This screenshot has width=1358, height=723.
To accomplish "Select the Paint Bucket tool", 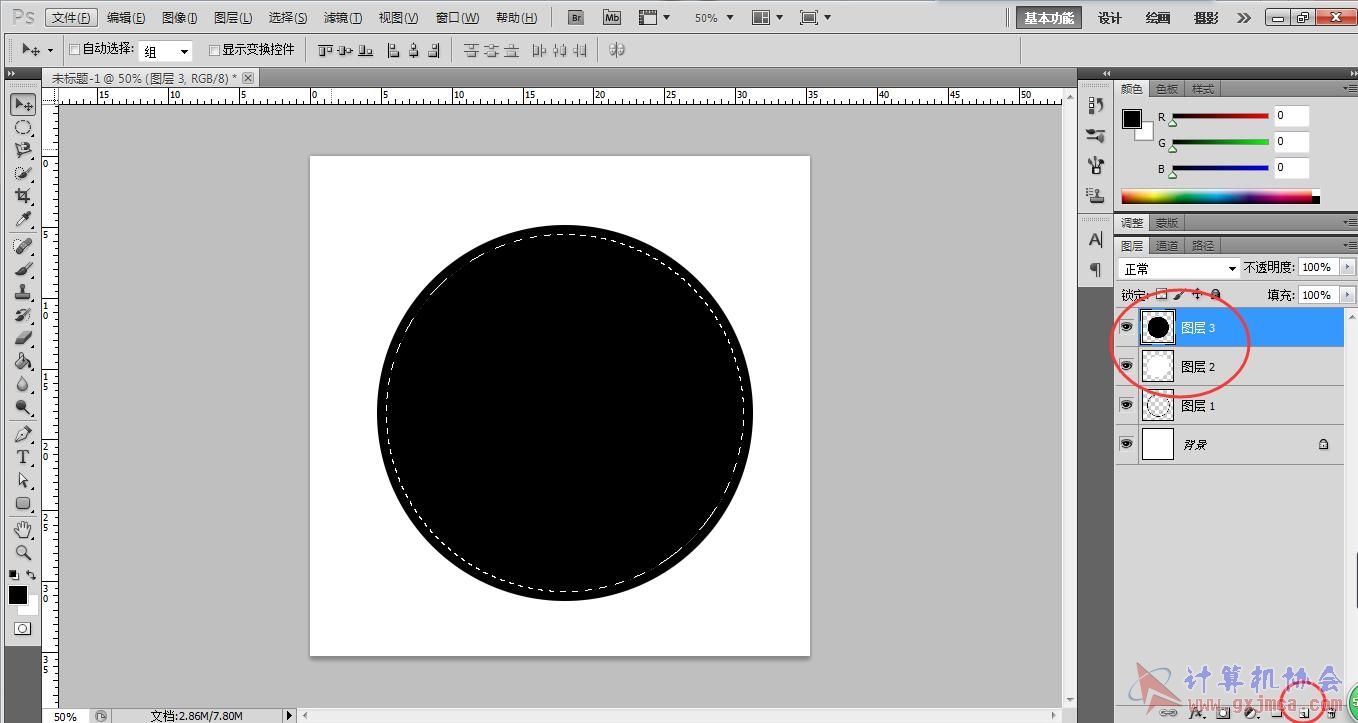I will pos(23,362).
